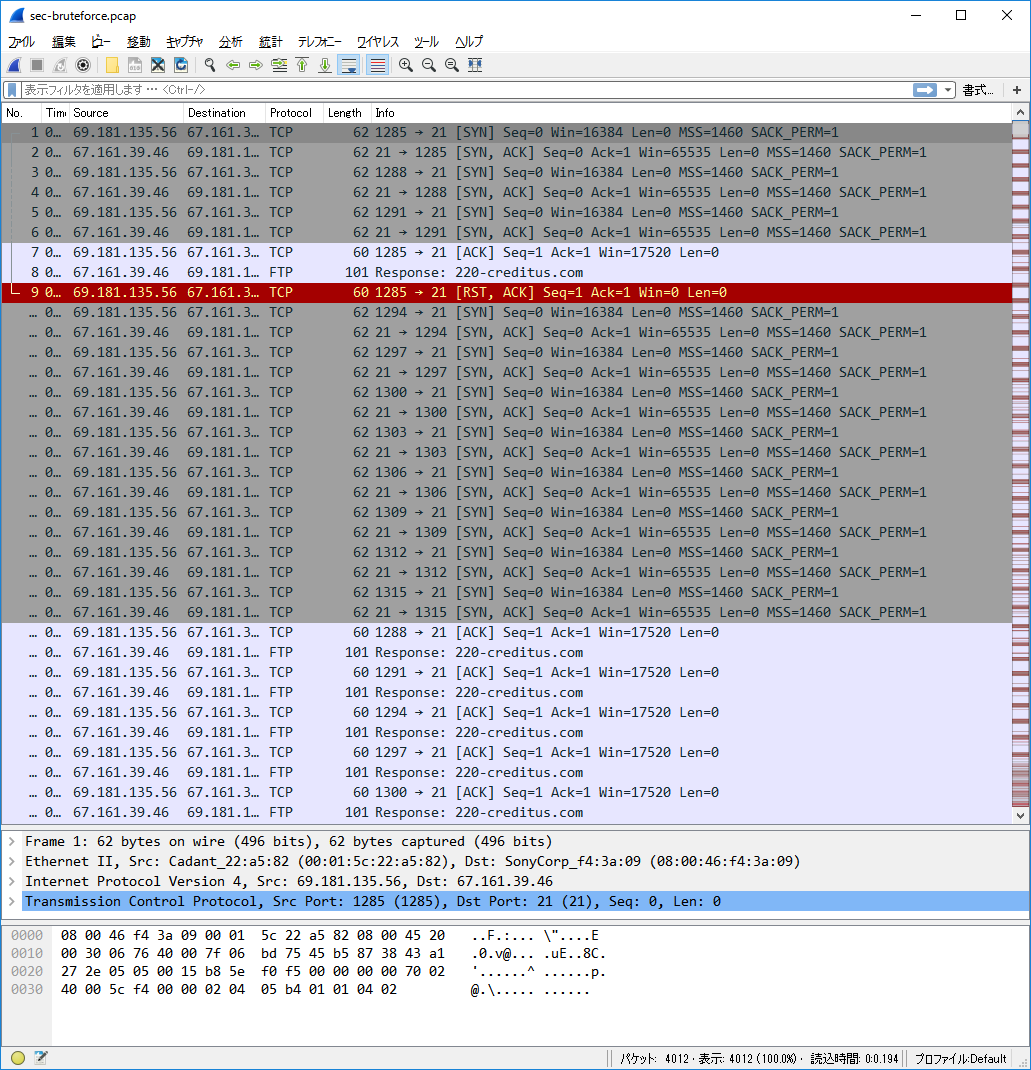Open capture options gear icon
Viewport: 1031px width, 1070px height.
[83, 65]
